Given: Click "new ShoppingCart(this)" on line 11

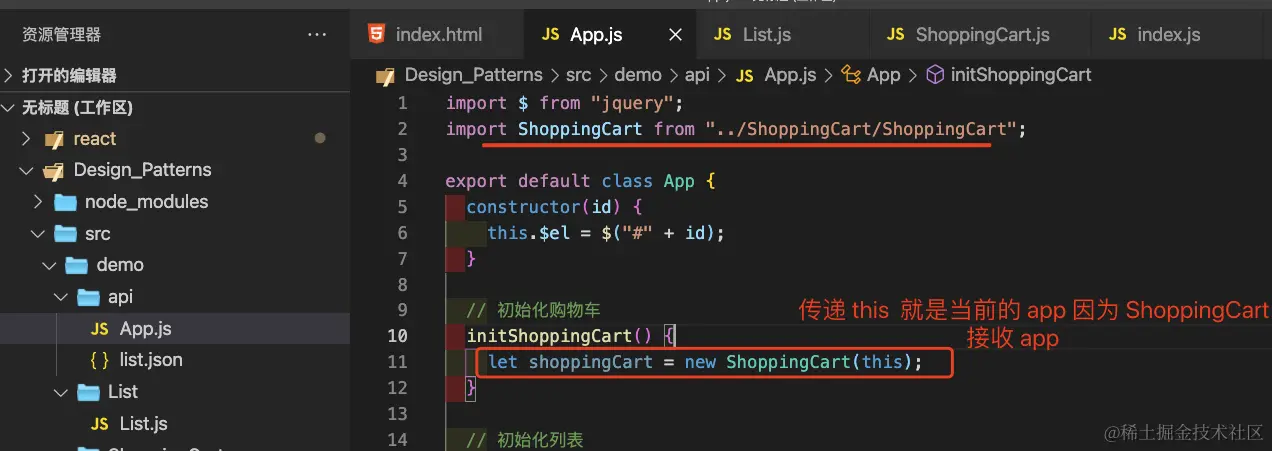Looking at the screenshot, I should 799,362.
